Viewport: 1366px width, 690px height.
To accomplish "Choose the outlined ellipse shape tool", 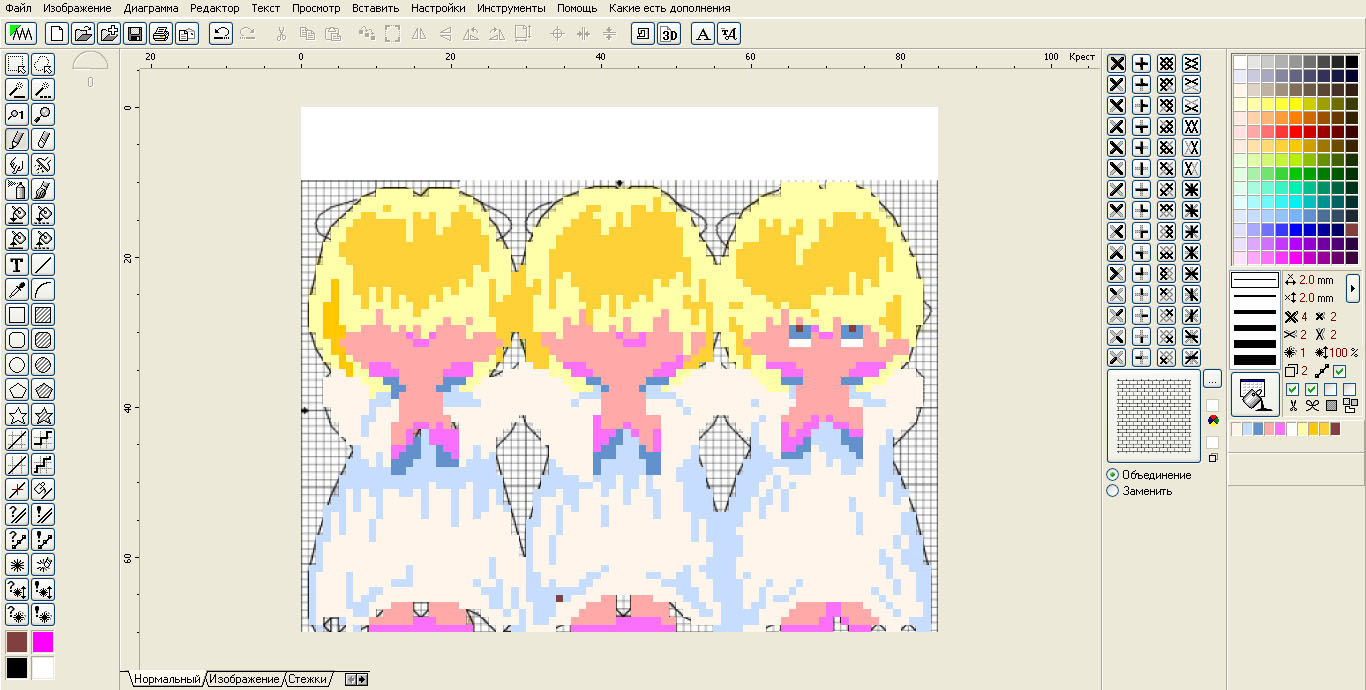I will pos(17,365).
